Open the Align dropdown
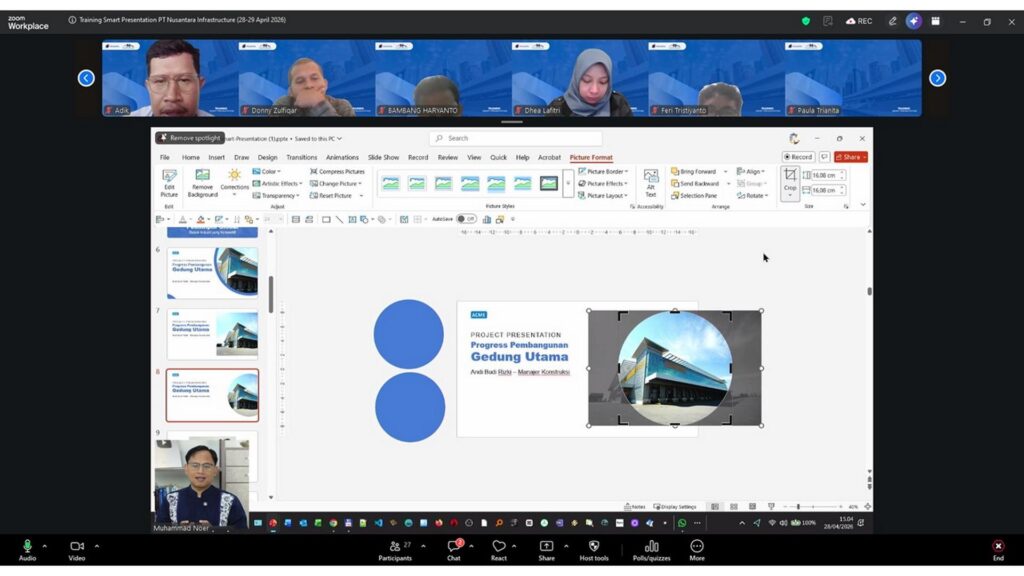Viewport: 1024px width, 576px height. point(750,171)
